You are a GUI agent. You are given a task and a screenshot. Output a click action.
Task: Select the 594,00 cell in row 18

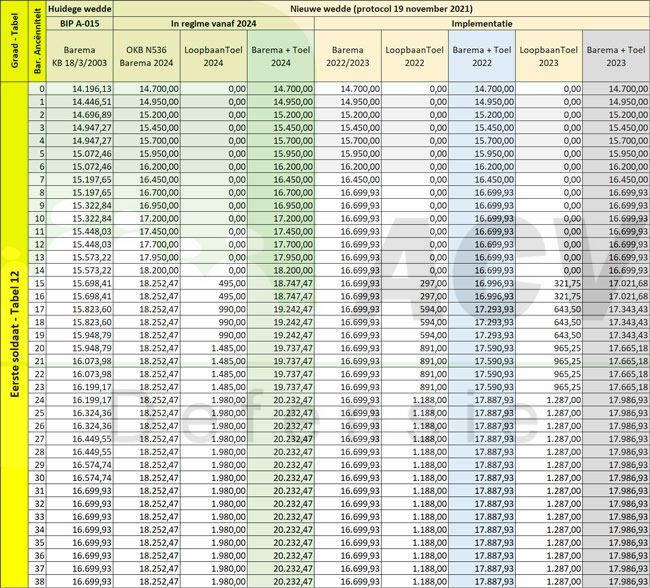(x=415, y=322)
